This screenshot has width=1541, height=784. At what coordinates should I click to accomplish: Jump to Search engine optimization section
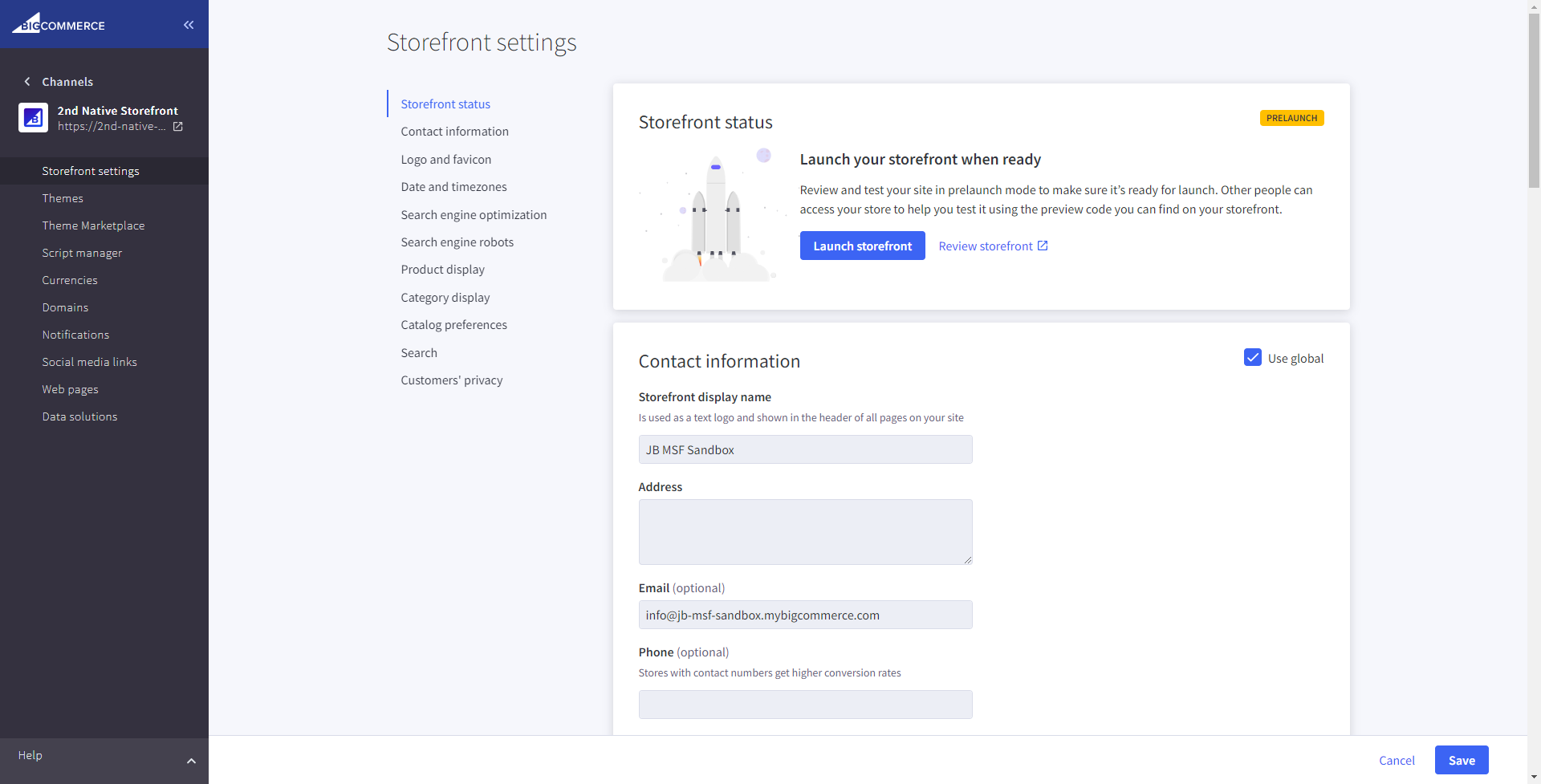click(x=474, y=215)
